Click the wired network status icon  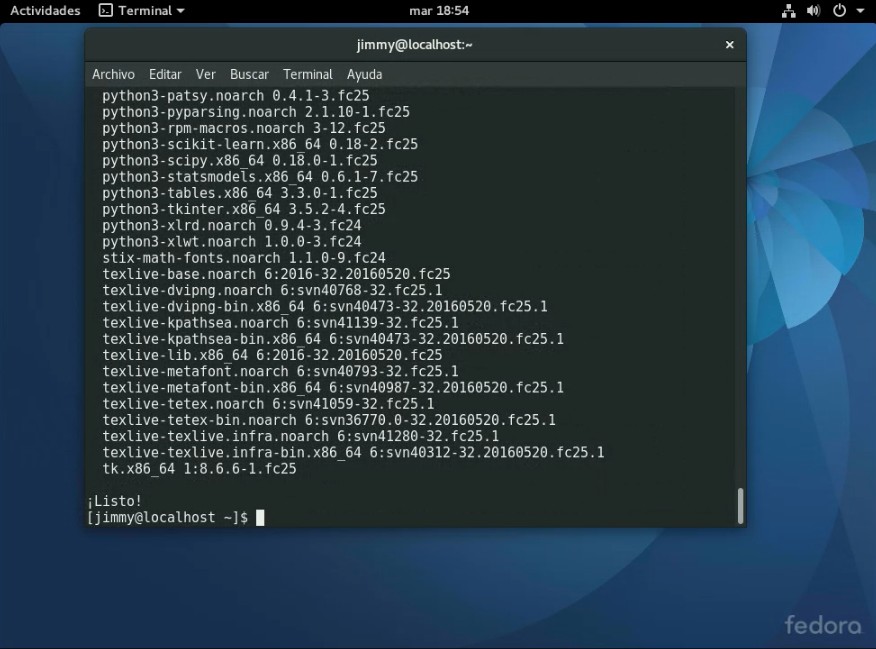[x=789, y=11]
